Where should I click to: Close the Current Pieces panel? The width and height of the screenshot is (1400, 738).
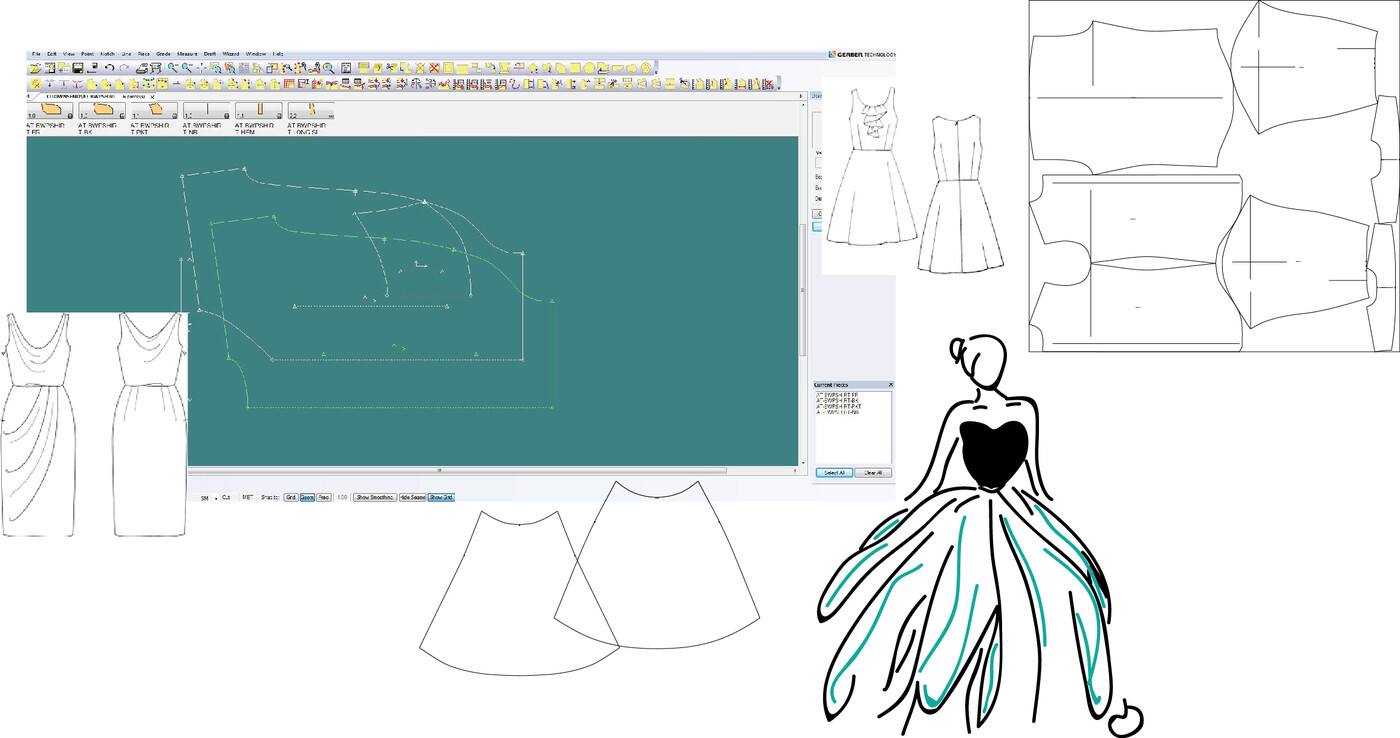tap(891, 384)
